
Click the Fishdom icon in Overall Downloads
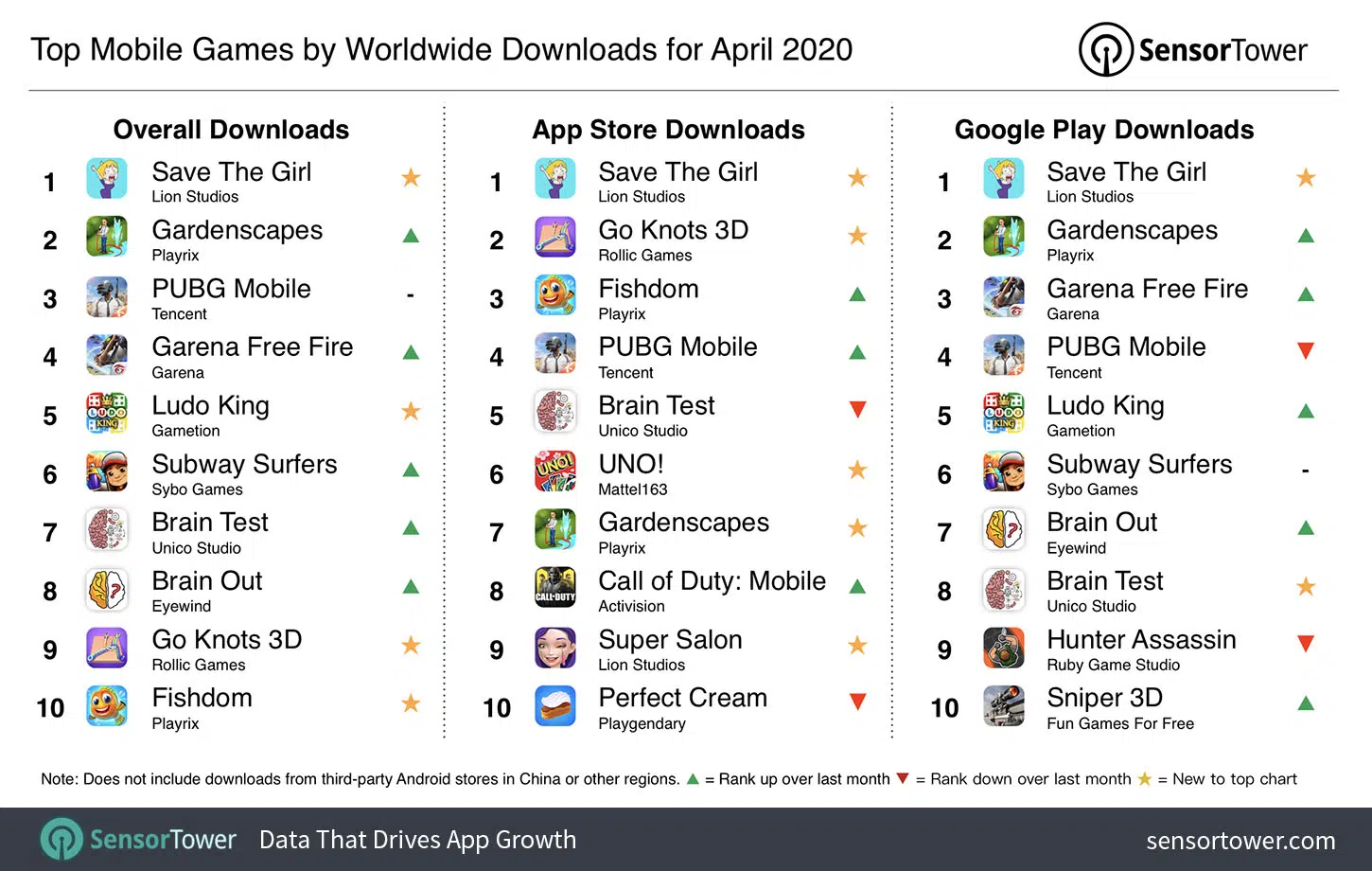coord(107,706)
